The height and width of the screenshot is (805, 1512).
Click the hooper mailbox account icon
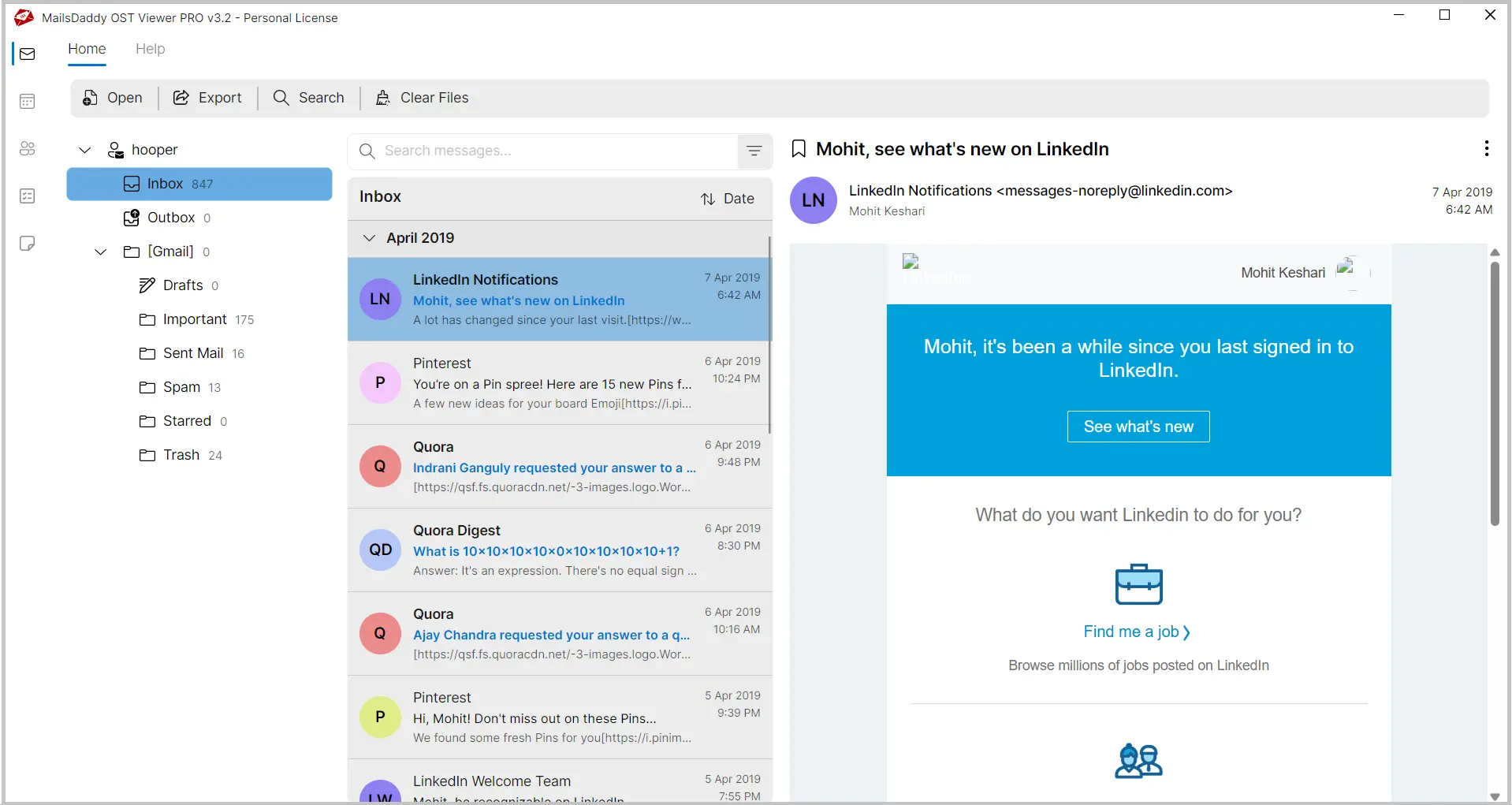pos(116,150)
